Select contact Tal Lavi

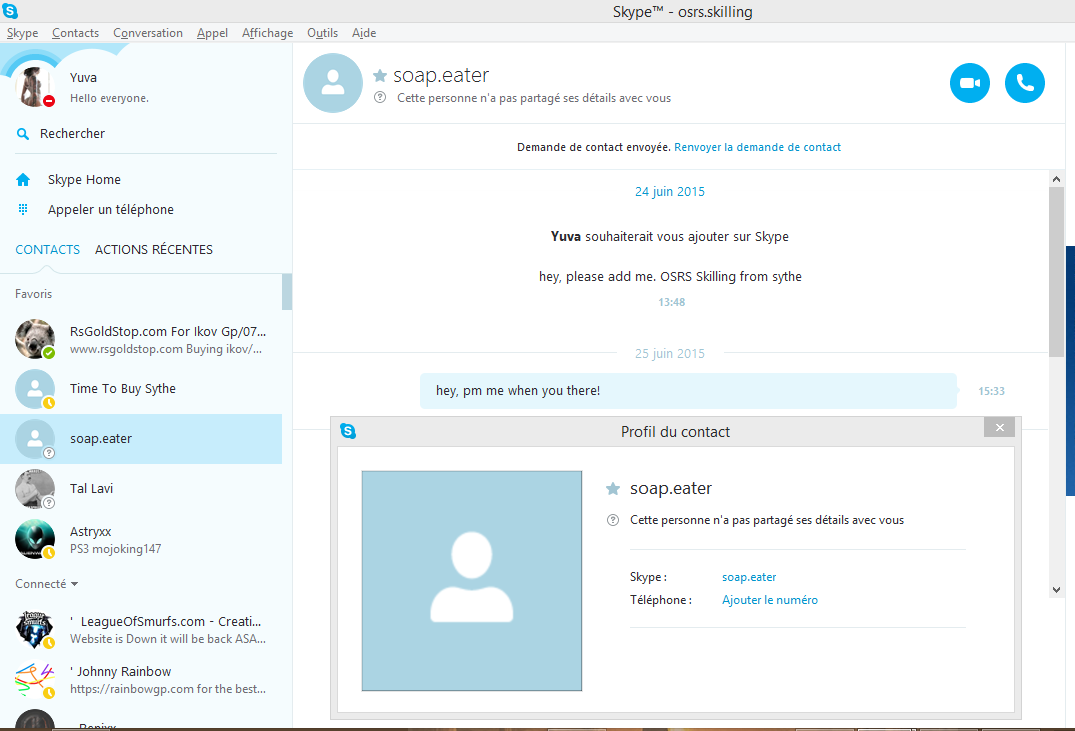click(141, 489)
